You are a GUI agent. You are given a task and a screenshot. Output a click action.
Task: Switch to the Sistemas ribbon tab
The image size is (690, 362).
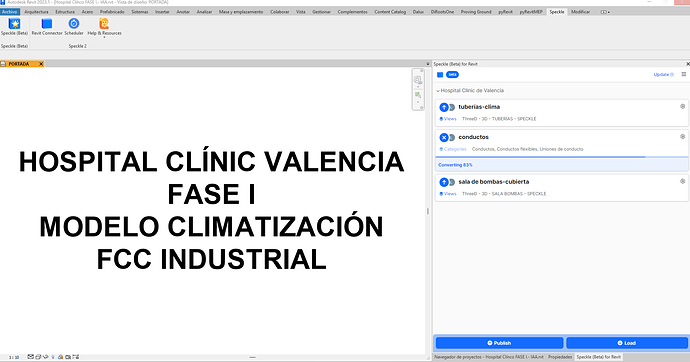click(140, 12)
